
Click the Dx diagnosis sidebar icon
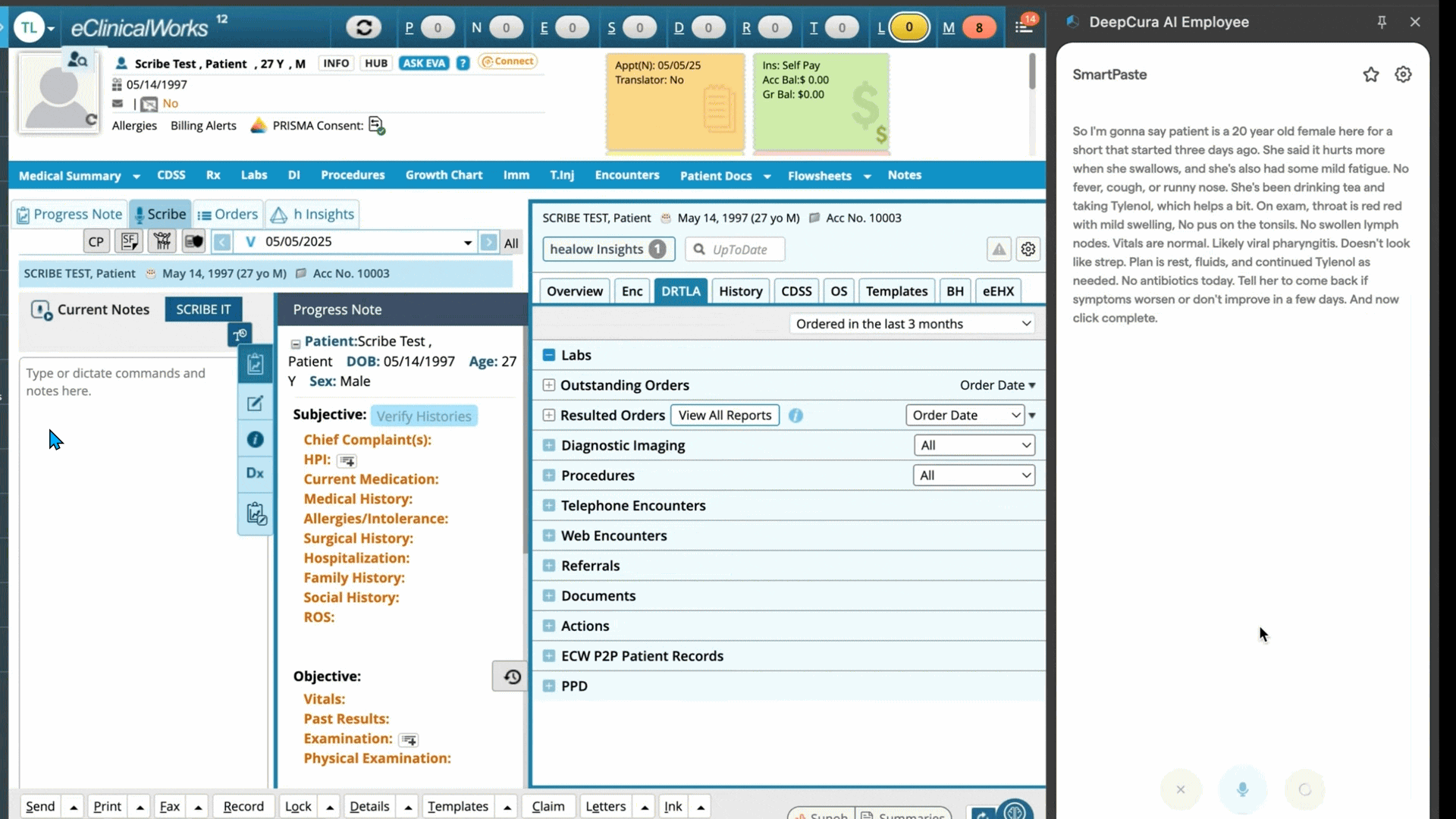(x=256, y=473)
